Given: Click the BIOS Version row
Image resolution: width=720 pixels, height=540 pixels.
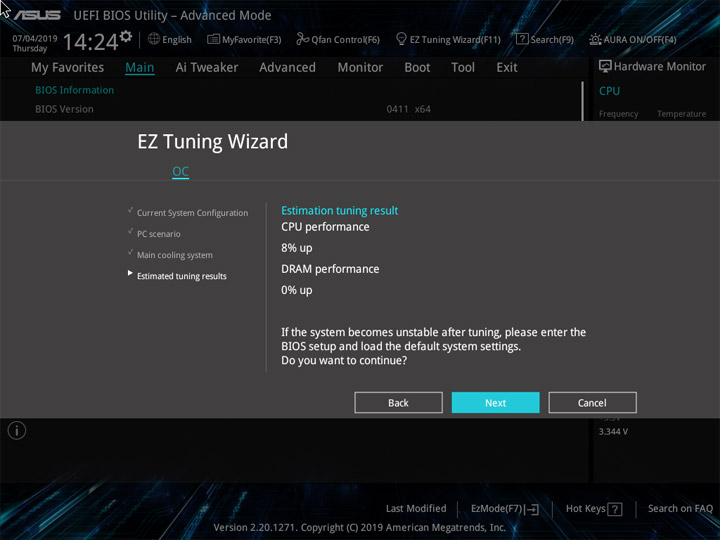Looking at the screenshot, I should pyautogui.click(x=64, y=109).
